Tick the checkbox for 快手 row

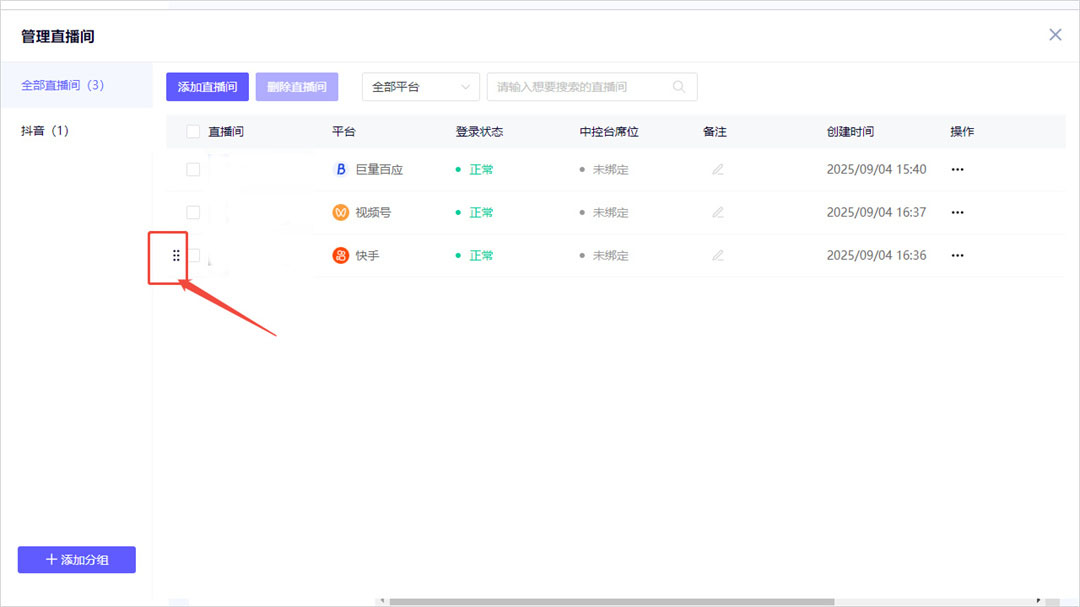195,256
